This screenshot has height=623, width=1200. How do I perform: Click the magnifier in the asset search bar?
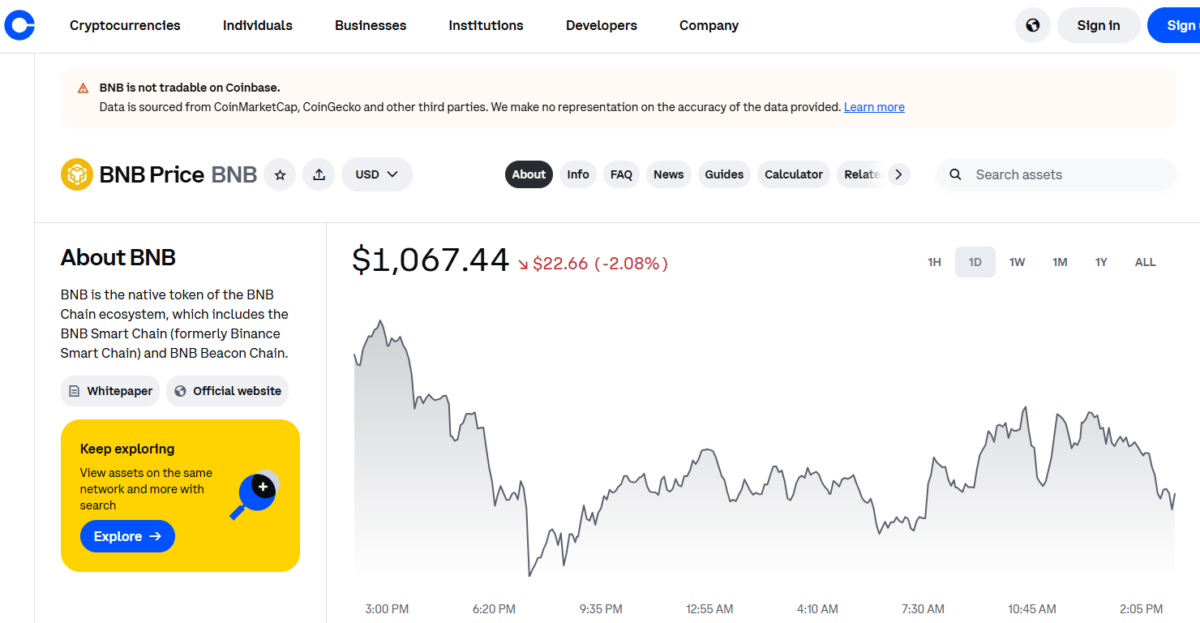955,174
